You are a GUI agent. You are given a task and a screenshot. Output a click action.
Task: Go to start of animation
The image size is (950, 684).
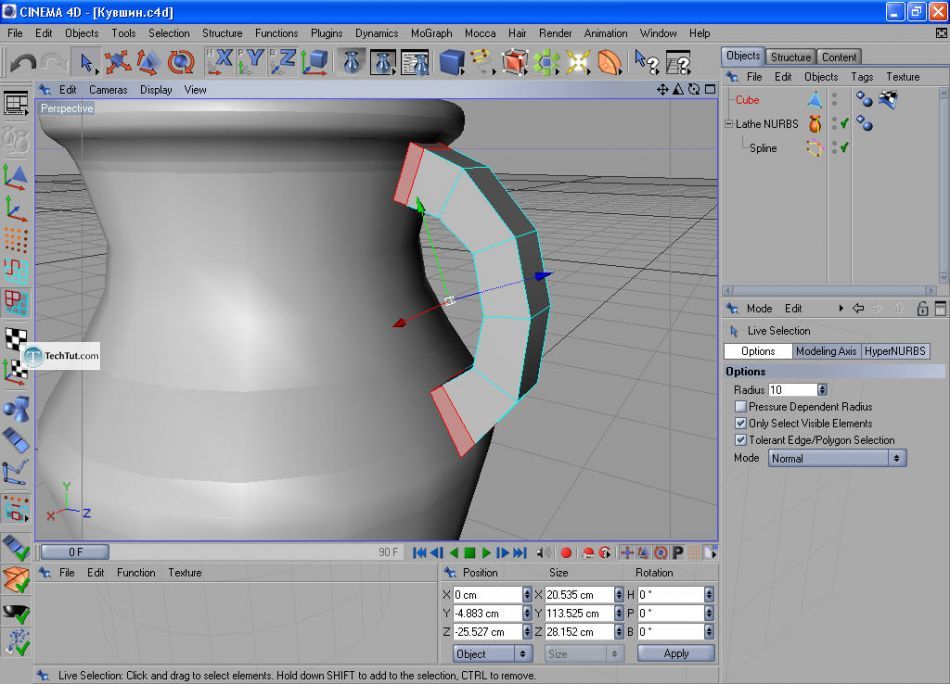[x=419, y=553]
